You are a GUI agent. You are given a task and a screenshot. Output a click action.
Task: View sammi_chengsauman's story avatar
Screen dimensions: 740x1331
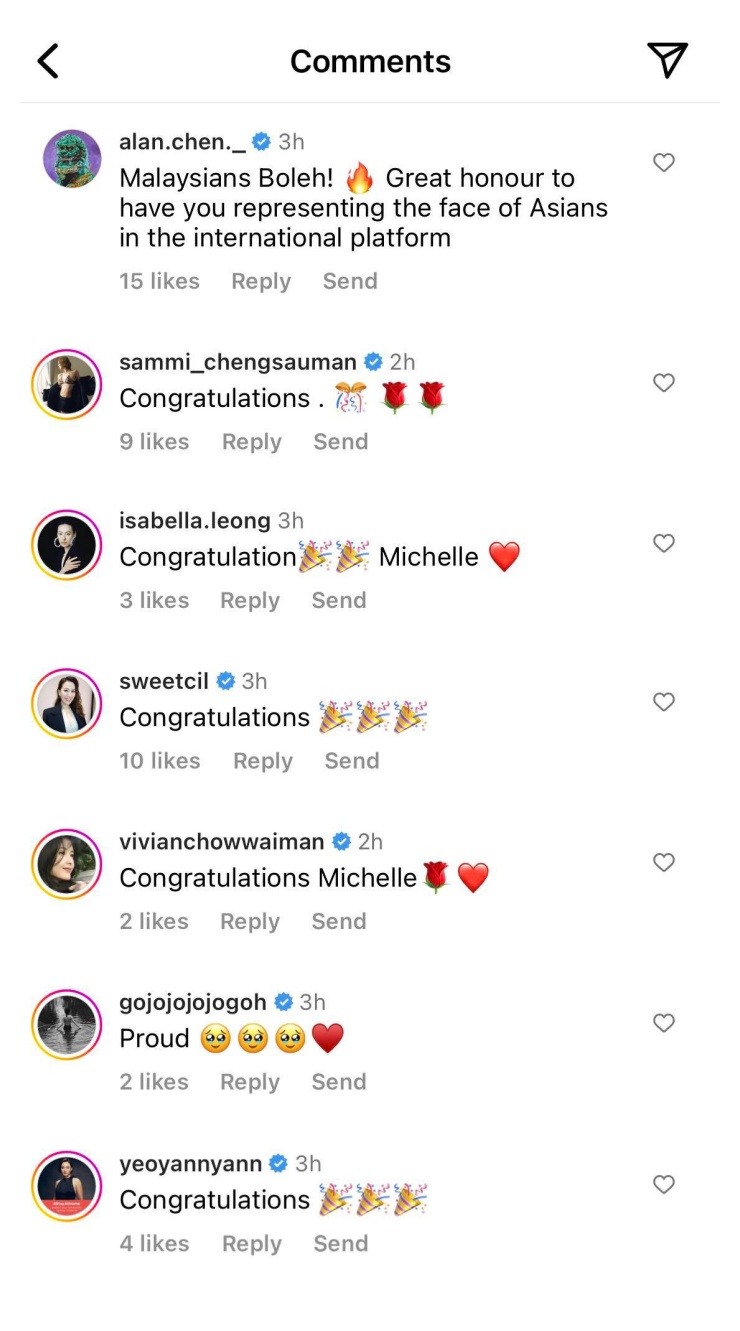pos(67,385)
